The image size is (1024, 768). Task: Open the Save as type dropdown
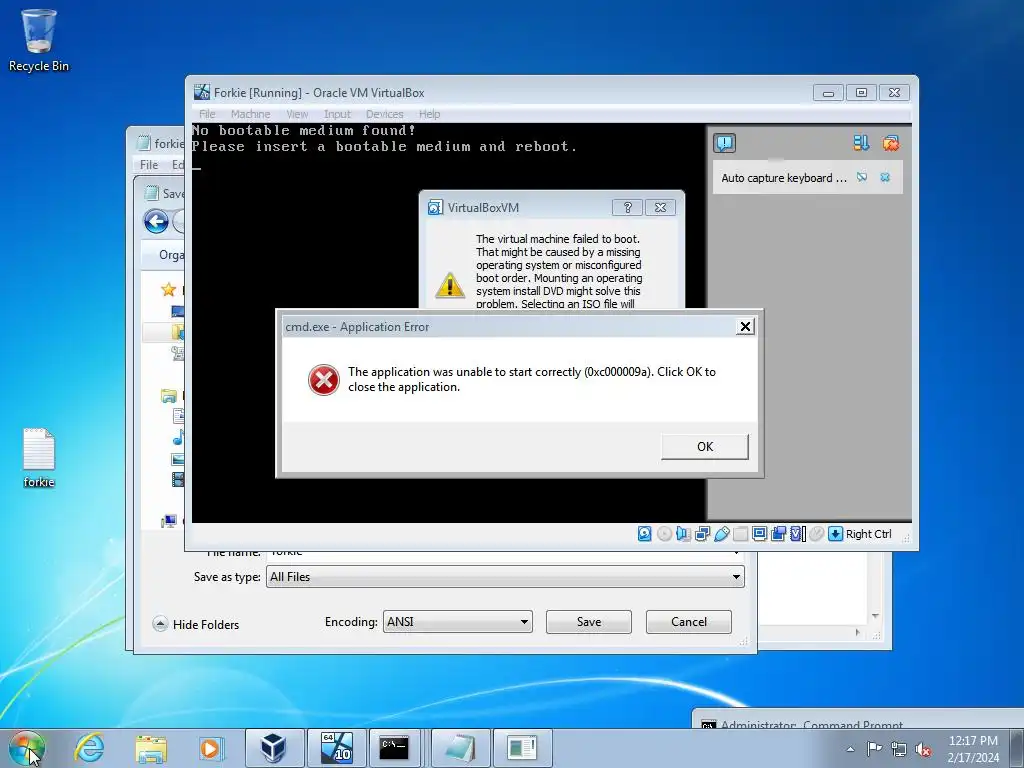point(505,577)
